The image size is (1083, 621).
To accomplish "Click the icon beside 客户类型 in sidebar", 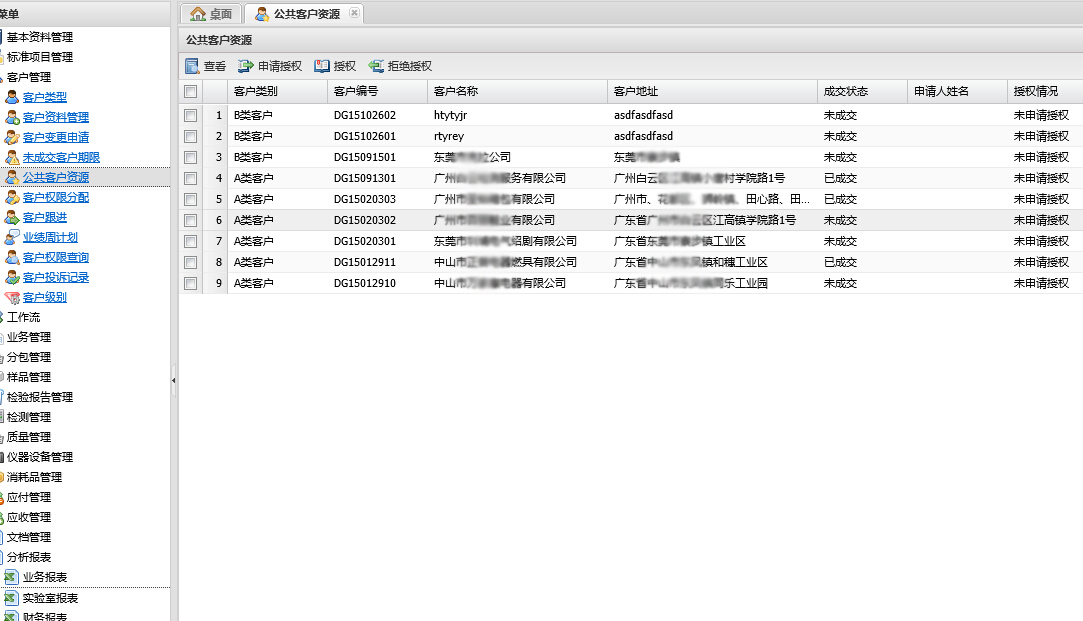I will 12,97.
